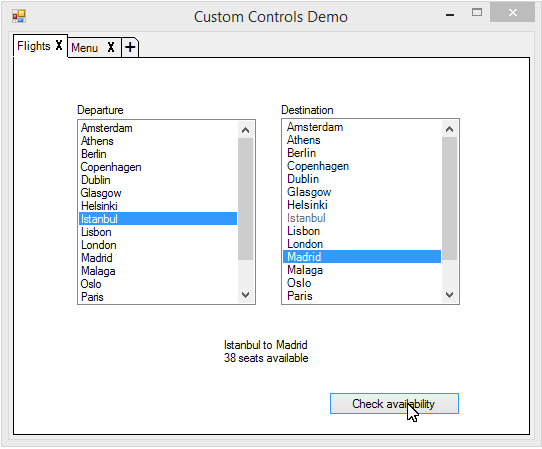Click highlighted Madrid in Destination list
Viewport: 542px width, 449px height.
coord(362,257)
